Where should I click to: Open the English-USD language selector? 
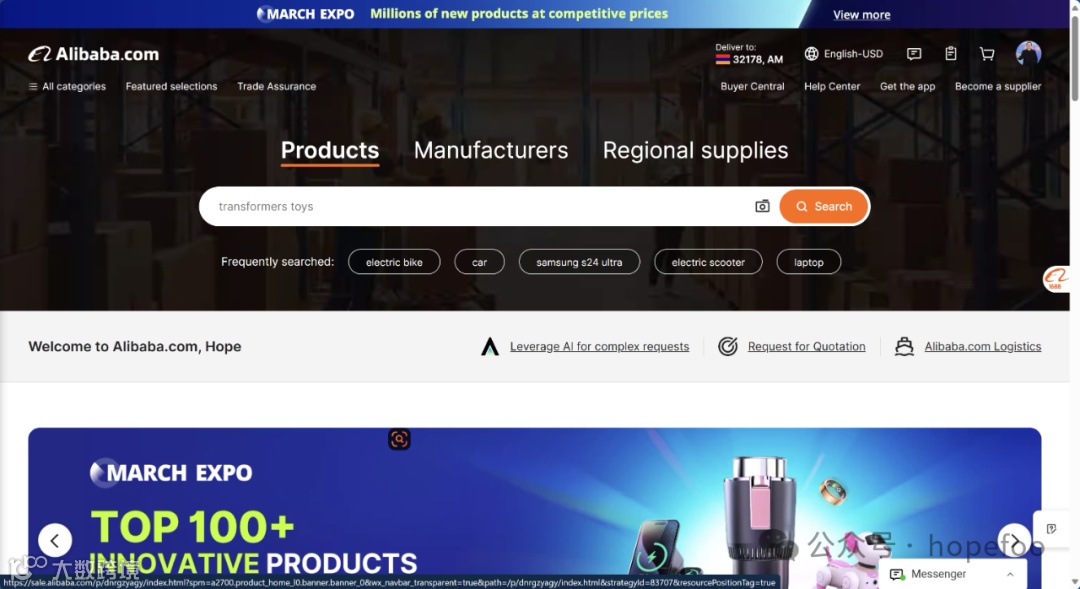(843, 54)
